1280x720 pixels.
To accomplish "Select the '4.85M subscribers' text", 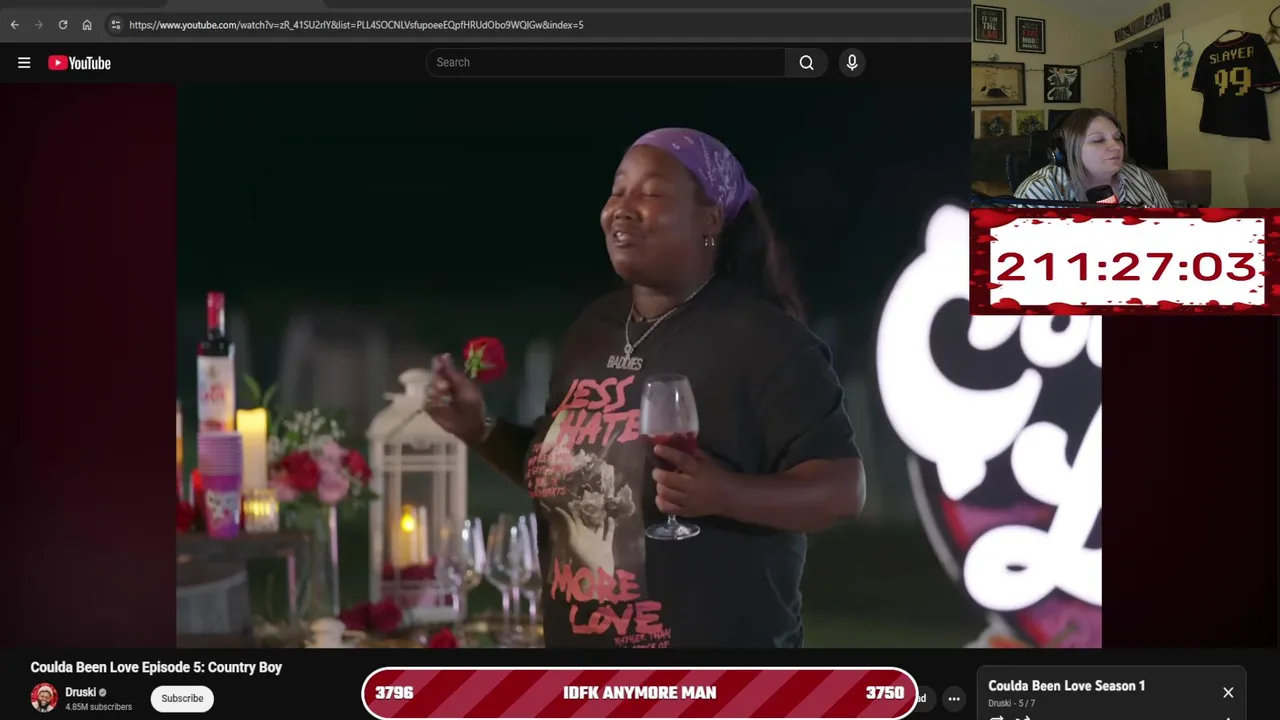I will point(98,707).
